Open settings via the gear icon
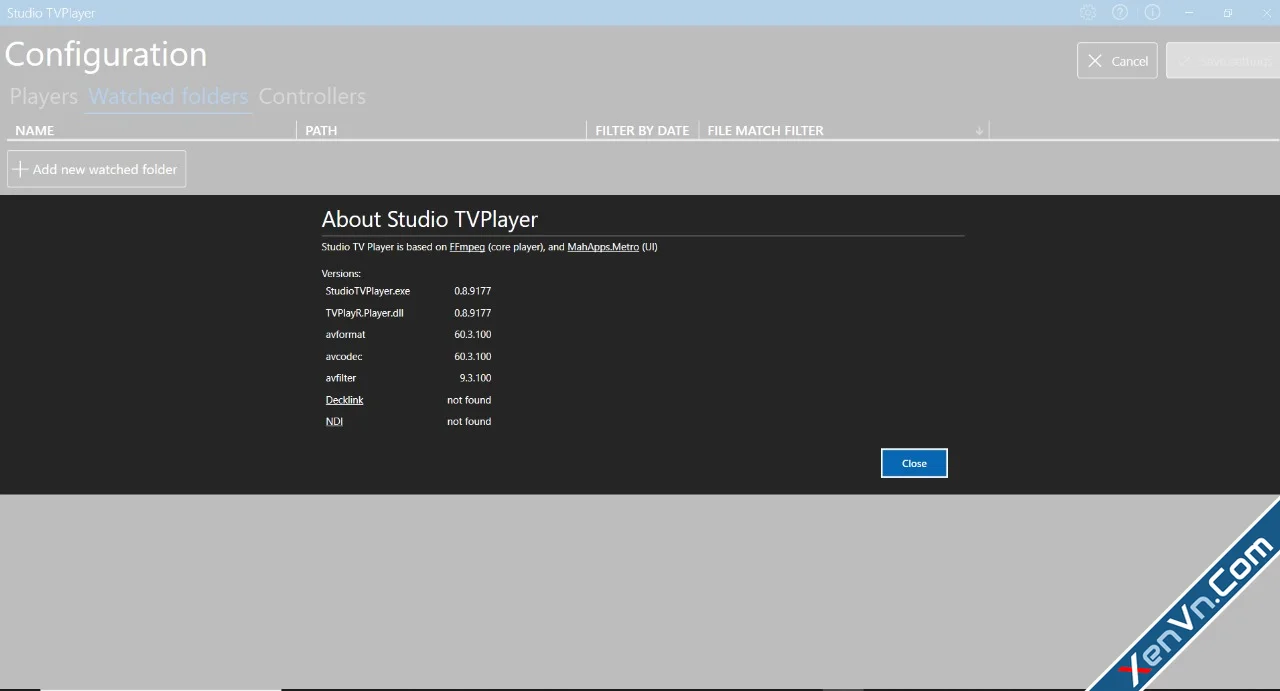Viewport: 1280px width, 691px height. point(1088,13)
